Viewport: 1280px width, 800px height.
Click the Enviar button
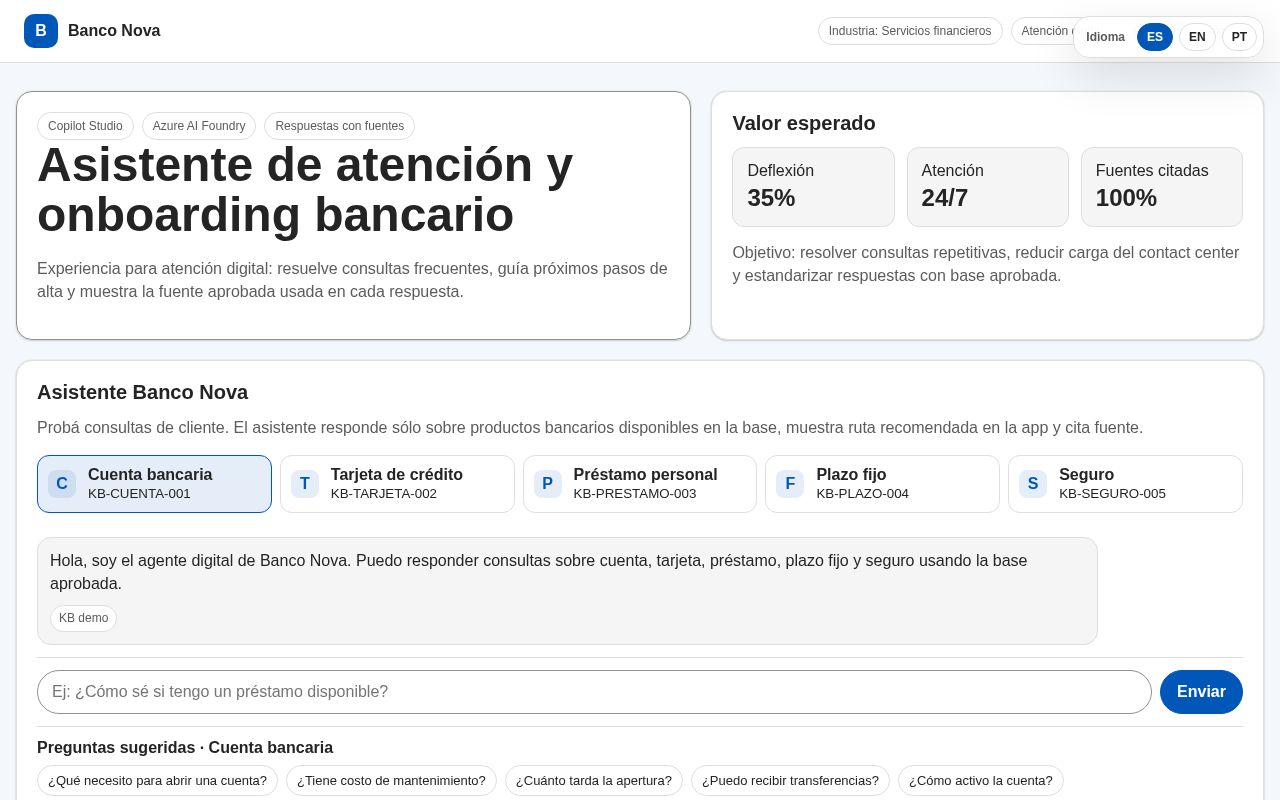tap(1201, 692)
